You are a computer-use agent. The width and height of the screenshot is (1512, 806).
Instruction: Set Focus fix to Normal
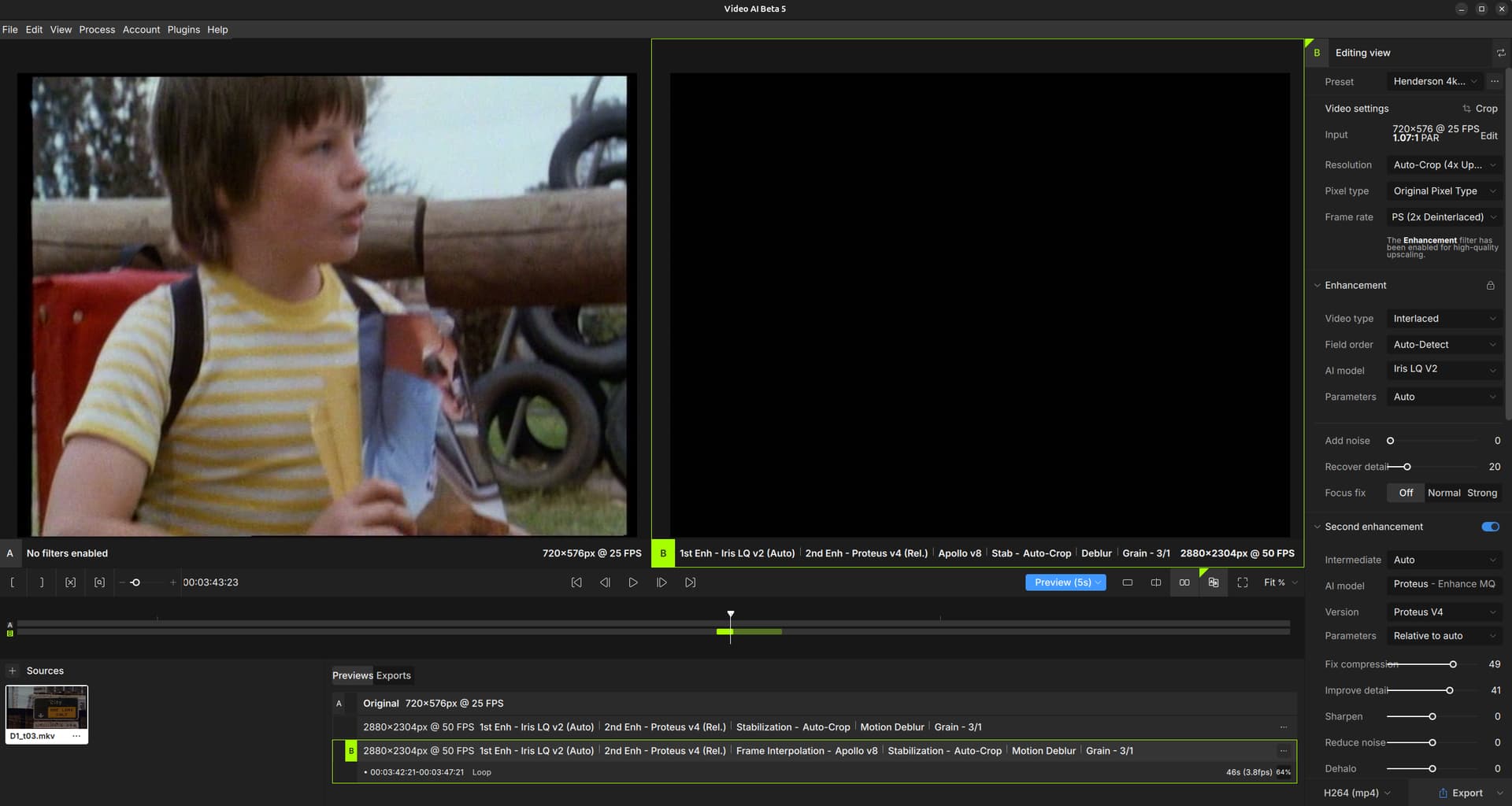(x=1443, y=493)
